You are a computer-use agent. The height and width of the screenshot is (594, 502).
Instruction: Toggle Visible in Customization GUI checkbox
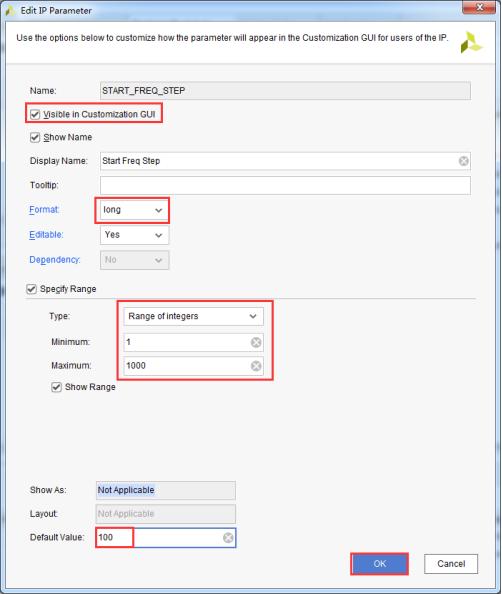[35, 114]
